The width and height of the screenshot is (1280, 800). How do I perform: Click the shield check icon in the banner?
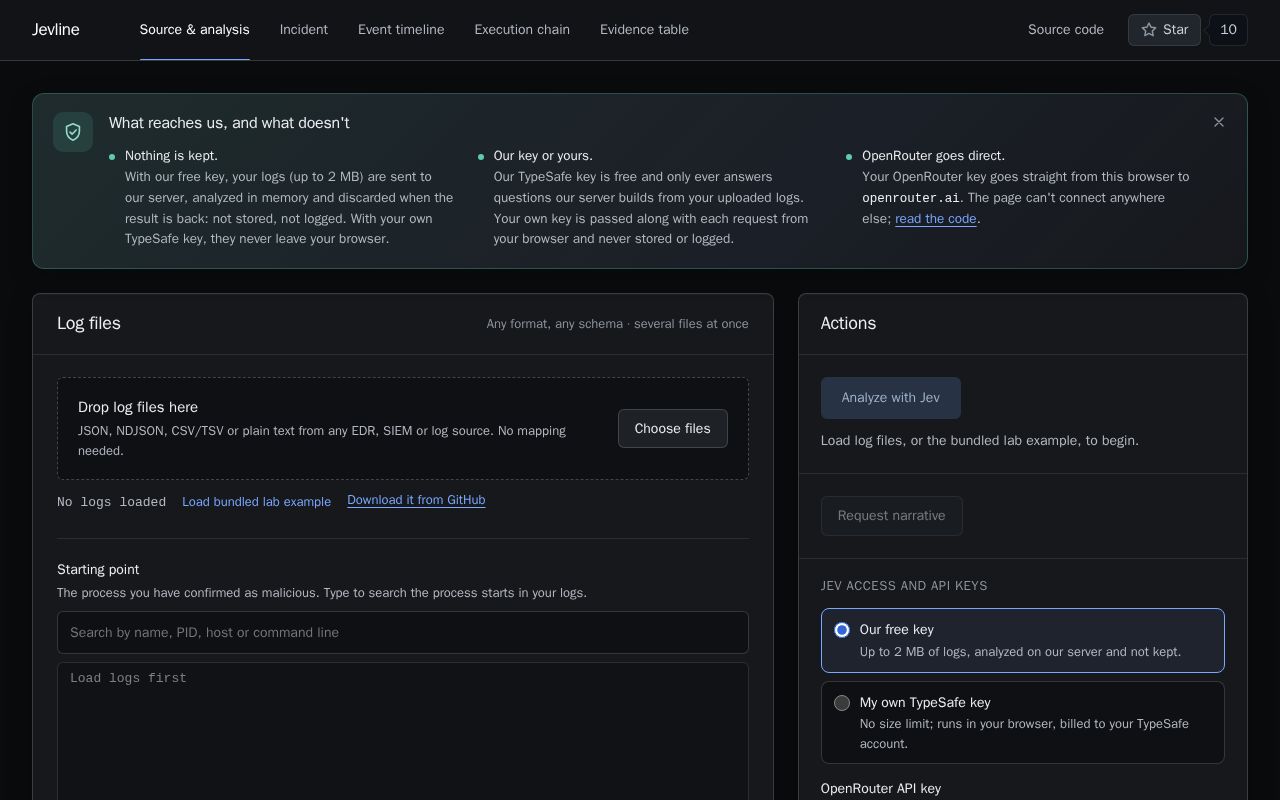coord(73,132)
